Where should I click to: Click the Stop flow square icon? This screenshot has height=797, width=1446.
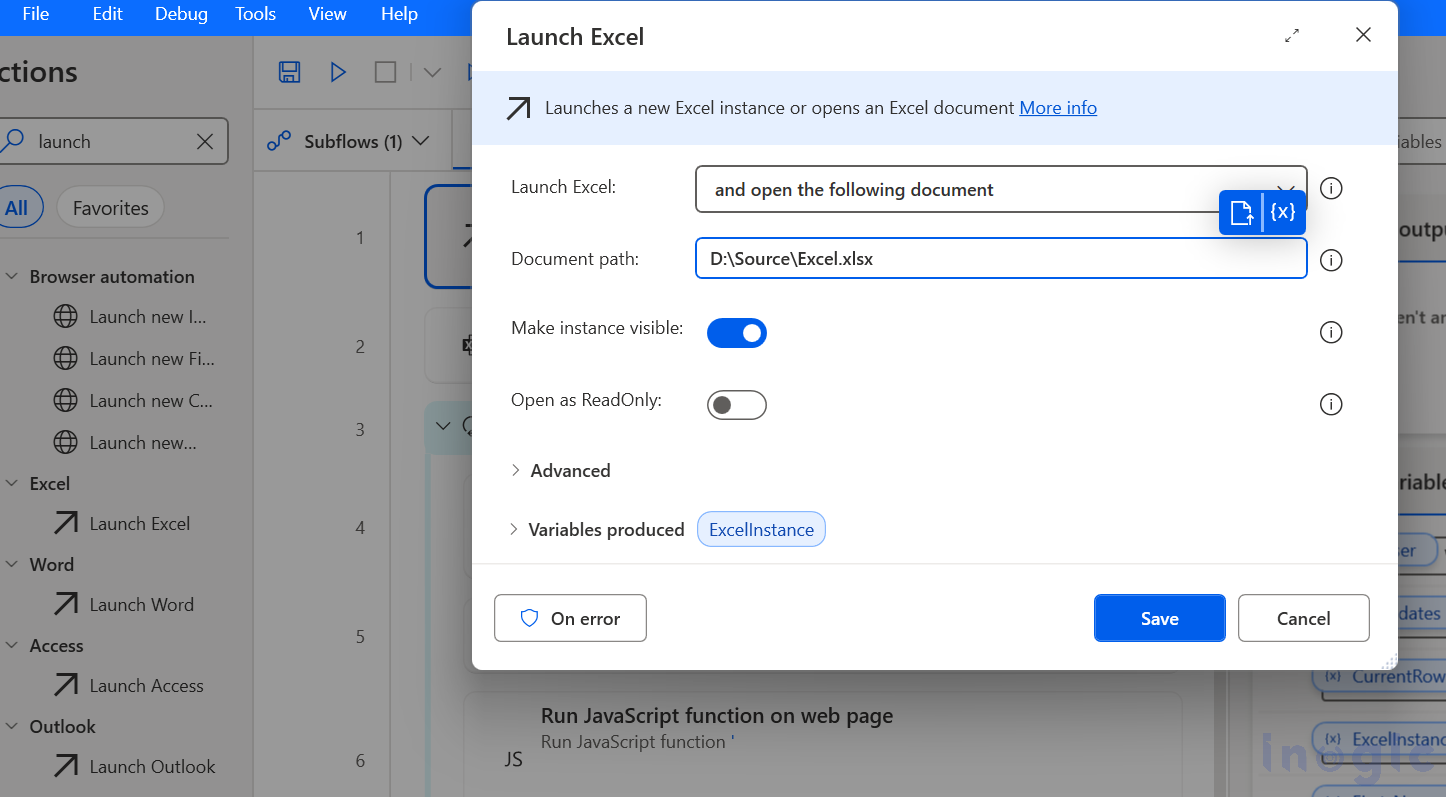click(x=385, y=71)
